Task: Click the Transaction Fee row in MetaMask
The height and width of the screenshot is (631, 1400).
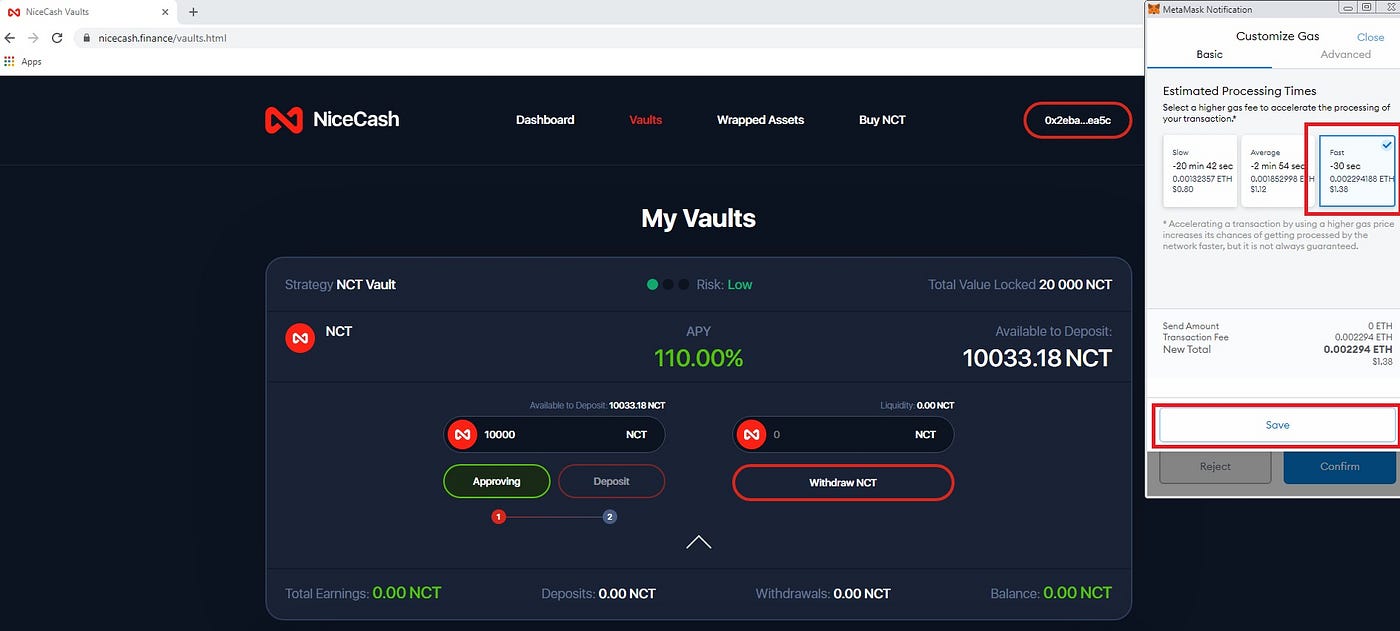Action: (1277, 338)
